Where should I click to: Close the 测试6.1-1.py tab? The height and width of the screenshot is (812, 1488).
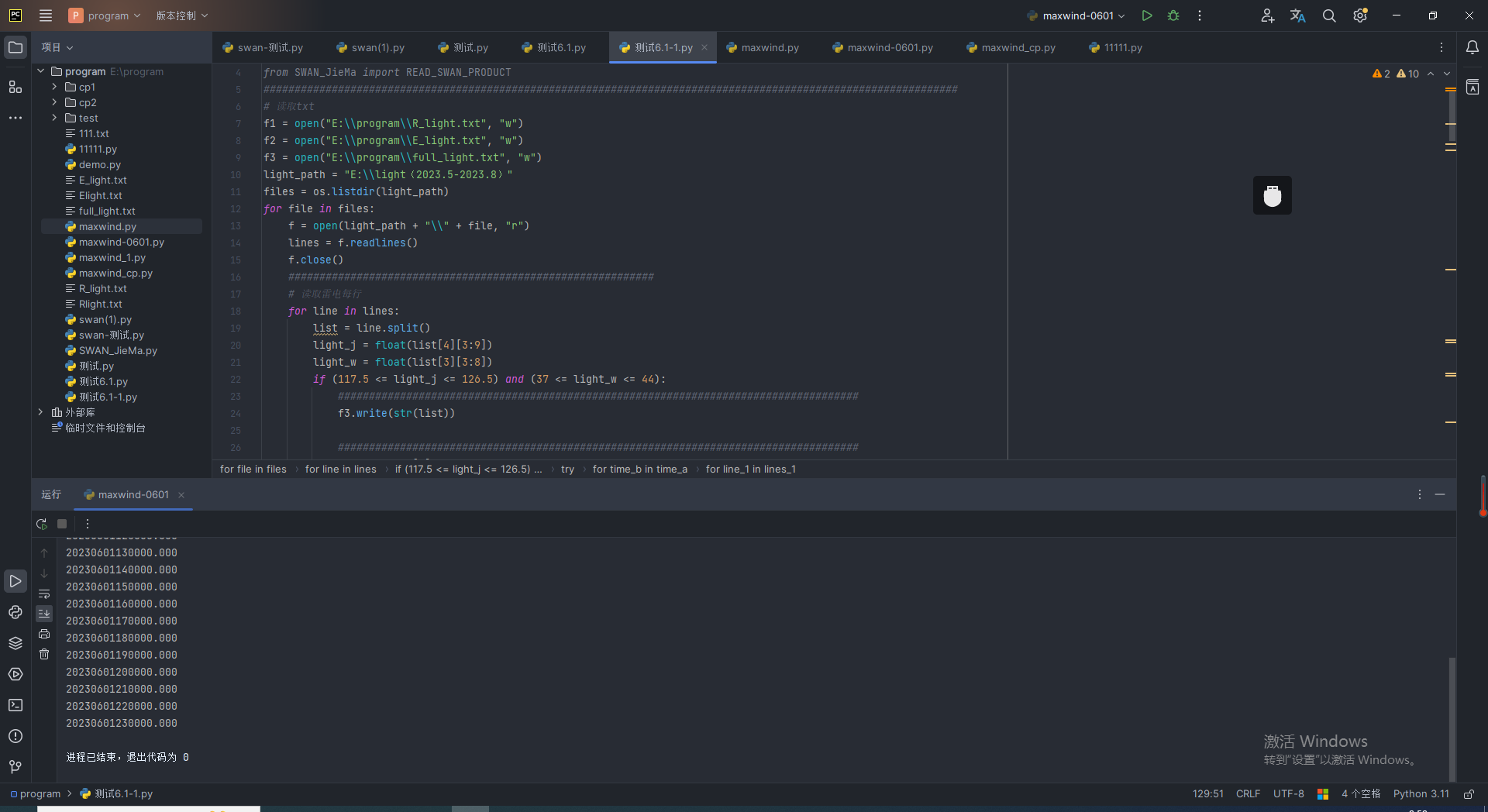click(704, 47)
